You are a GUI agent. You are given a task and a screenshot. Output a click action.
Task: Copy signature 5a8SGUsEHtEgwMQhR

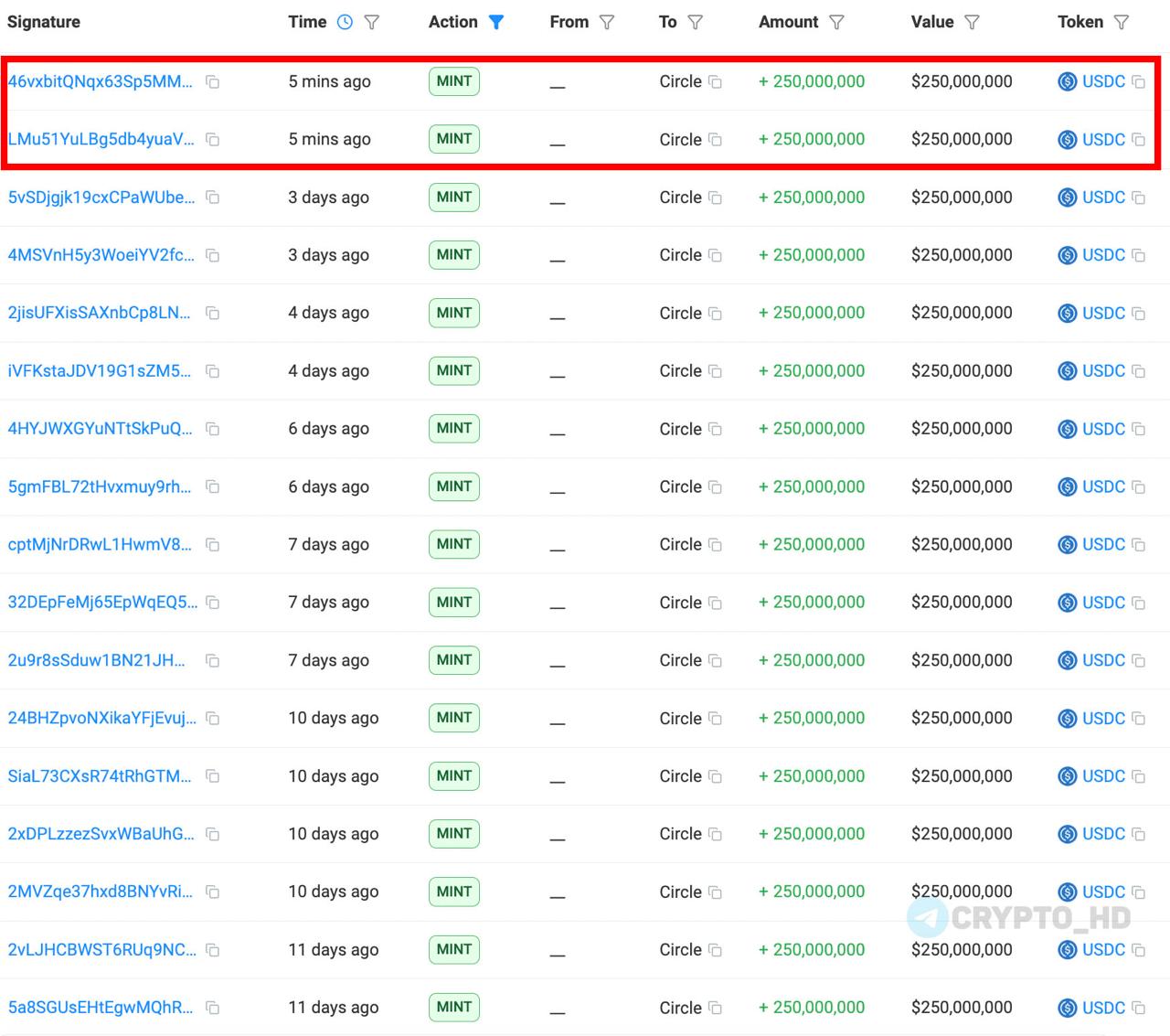212,1007
